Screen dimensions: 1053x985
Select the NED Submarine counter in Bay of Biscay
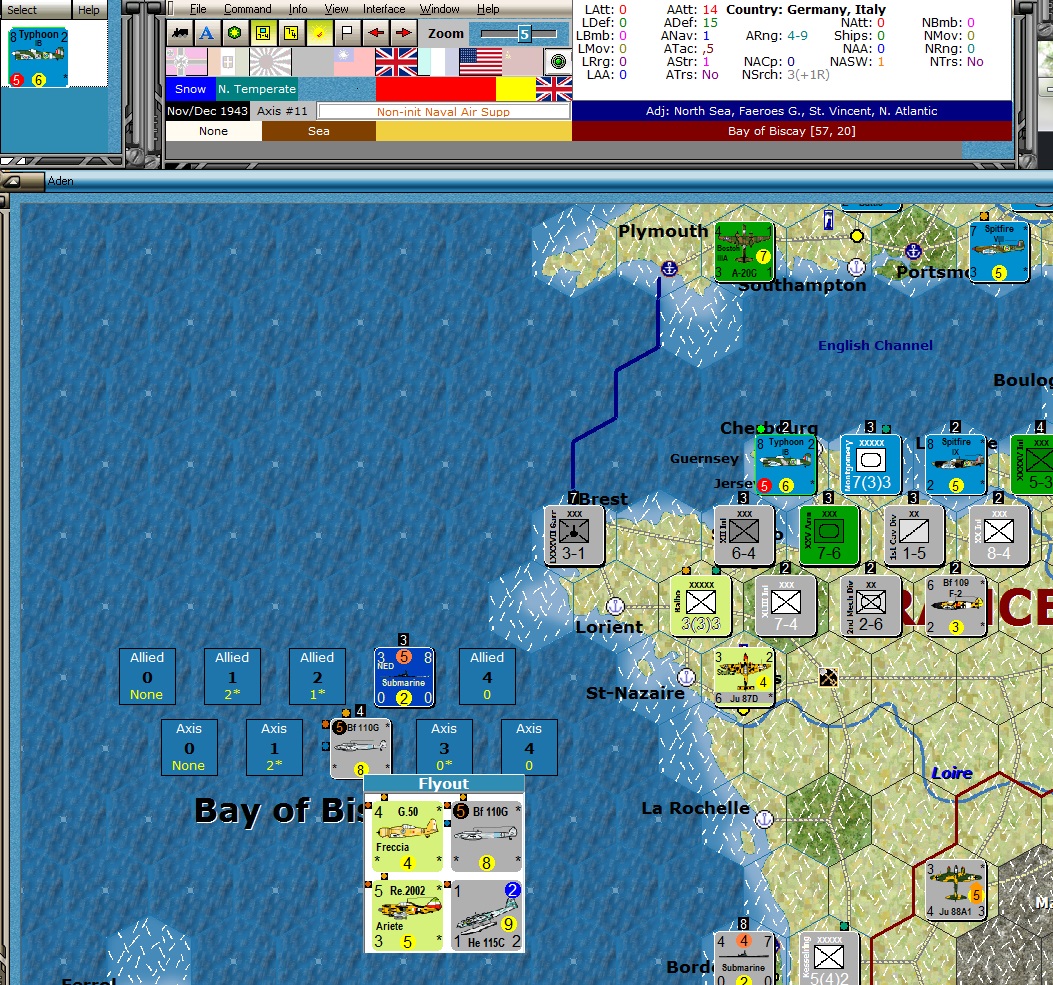click(x=404, y=677)
